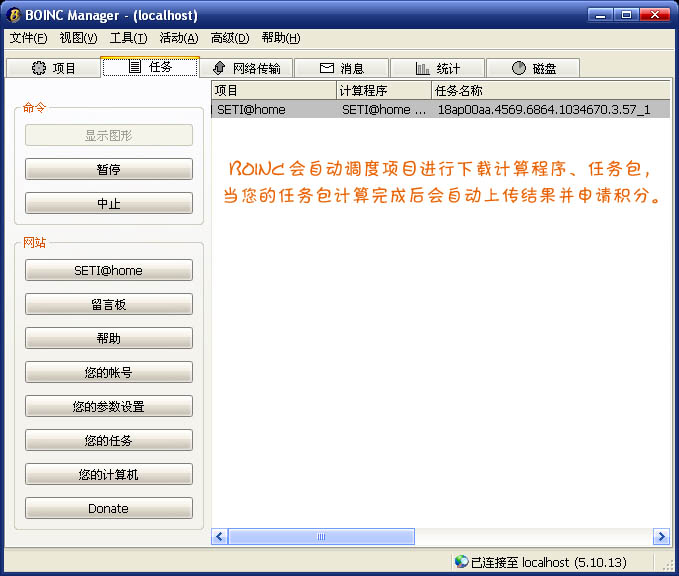This screenshot has height=576, width=679.
Task: Open the 高级(D) menu
Action: (230, 38)
